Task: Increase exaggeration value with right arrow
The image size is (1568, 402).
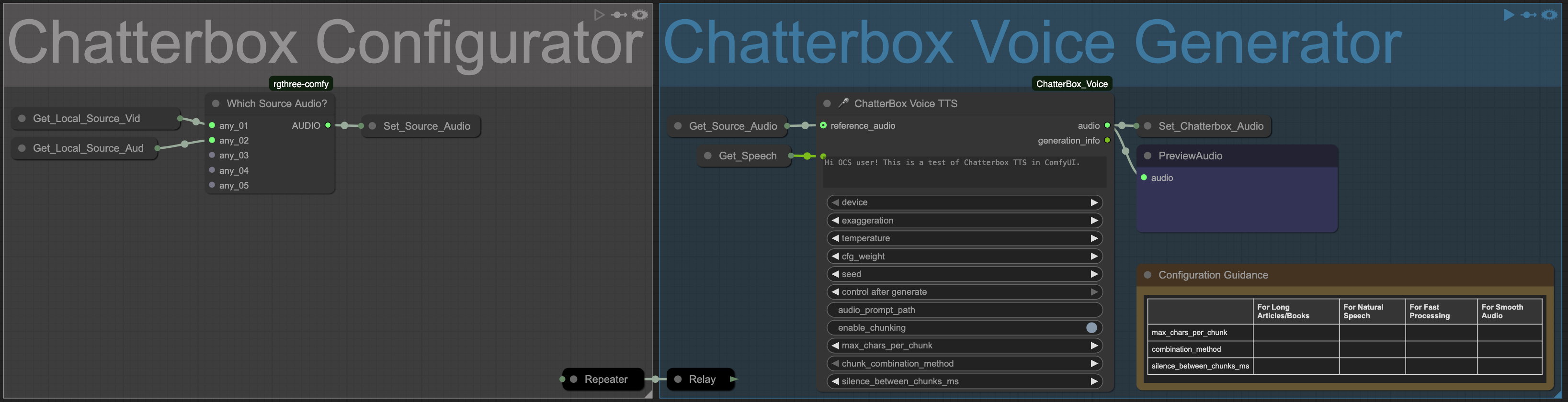Action: (1094, 221)
